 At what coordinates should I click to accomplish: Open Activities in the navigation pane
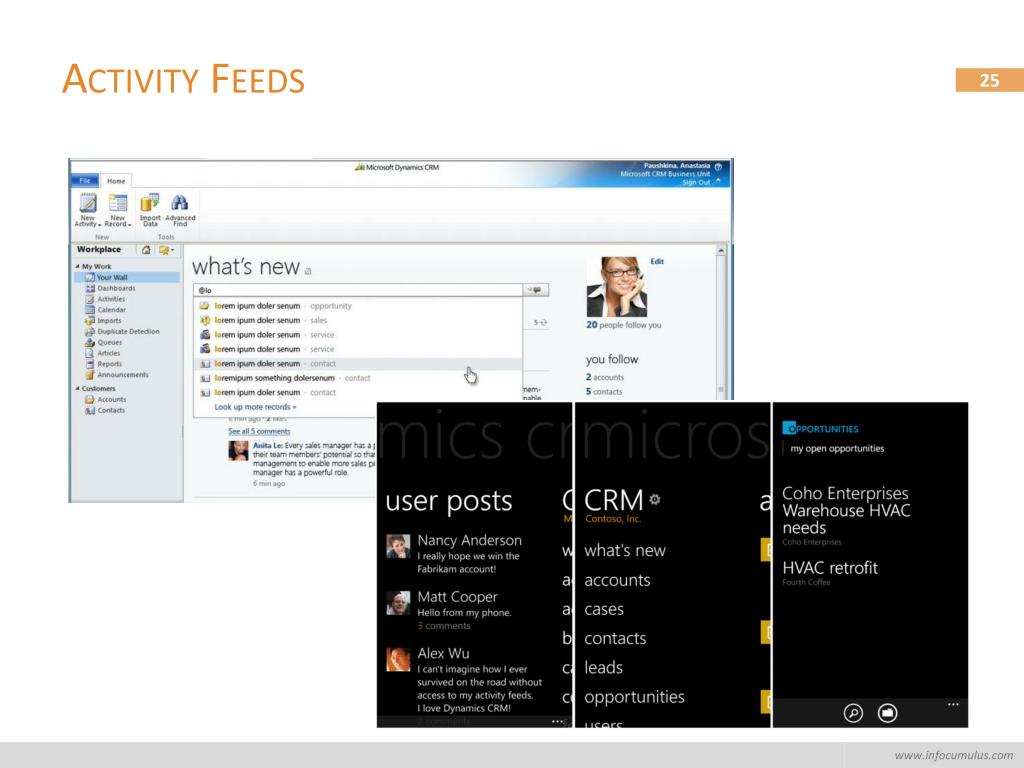coord(105,299)
